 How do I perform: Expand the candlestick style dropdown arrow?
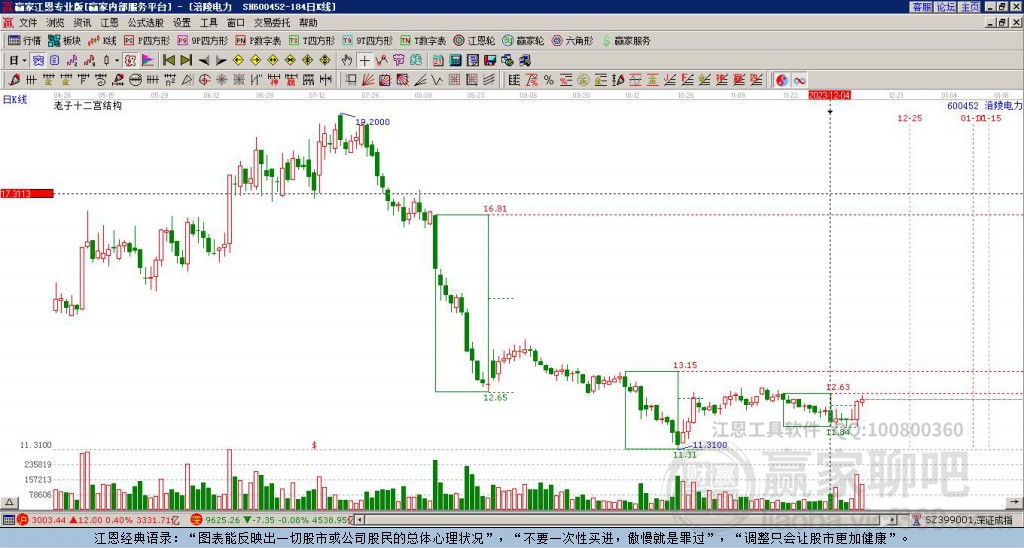[117, 61]
